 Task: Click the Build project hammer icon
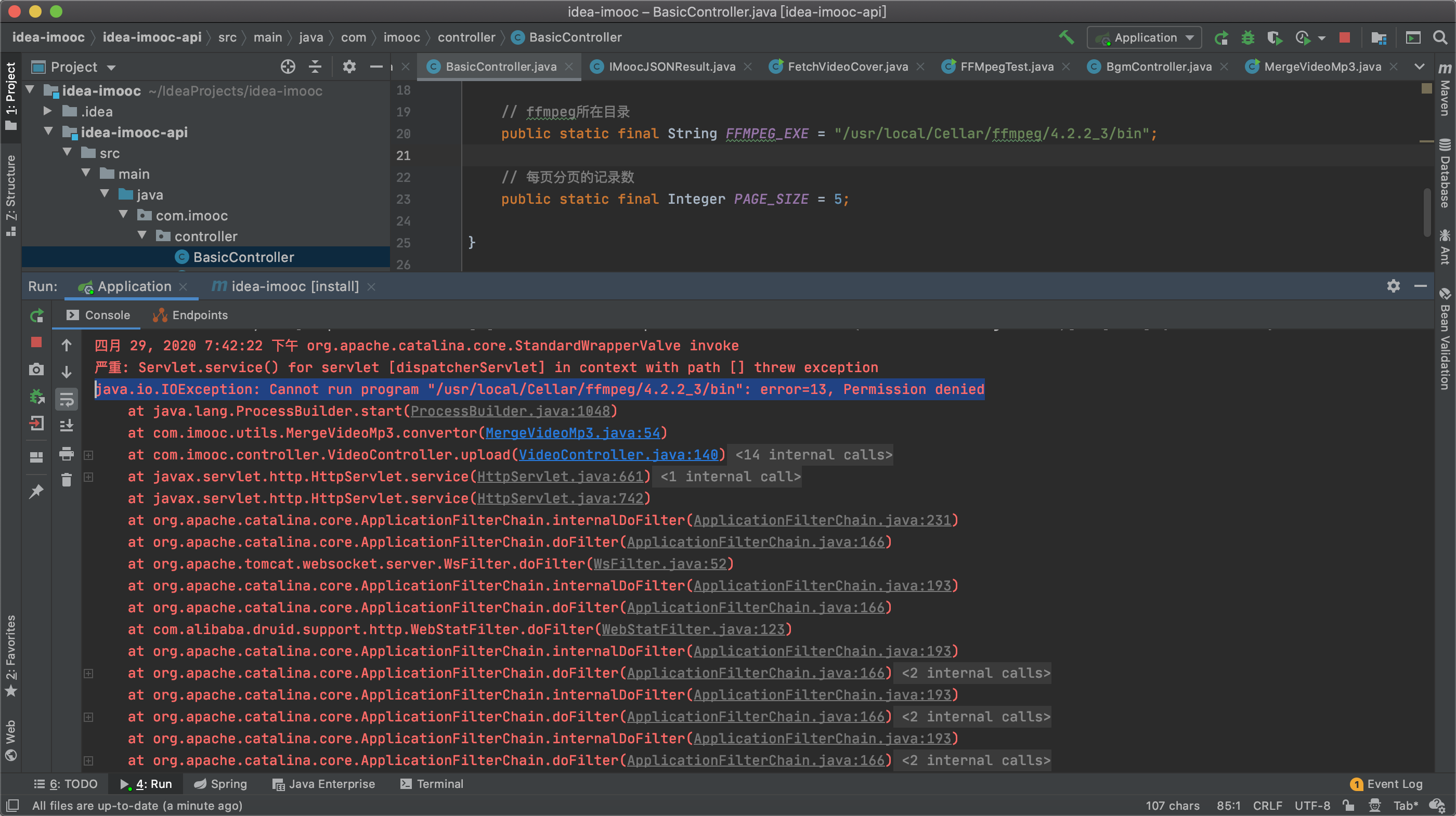pyautogui.click(x=1066, y=38)
